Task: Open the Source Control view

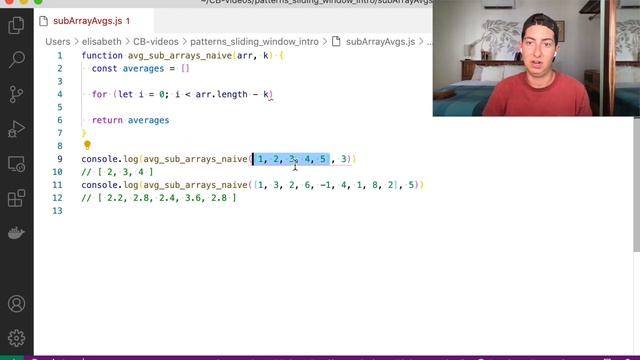Action: pyautogui.click(x=16, y=94)
